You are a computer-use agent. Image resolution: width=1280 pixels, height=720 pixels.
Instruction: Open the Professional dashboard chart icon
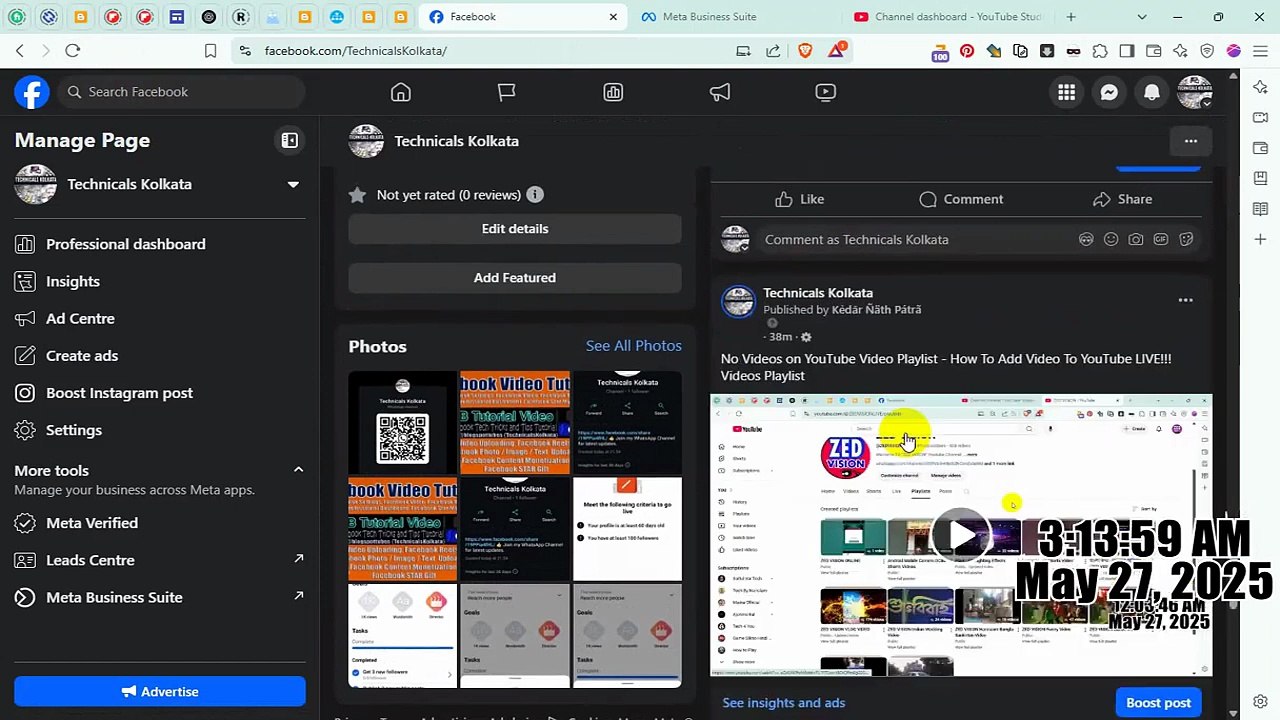pyautogui.click(x=613, y=92)
